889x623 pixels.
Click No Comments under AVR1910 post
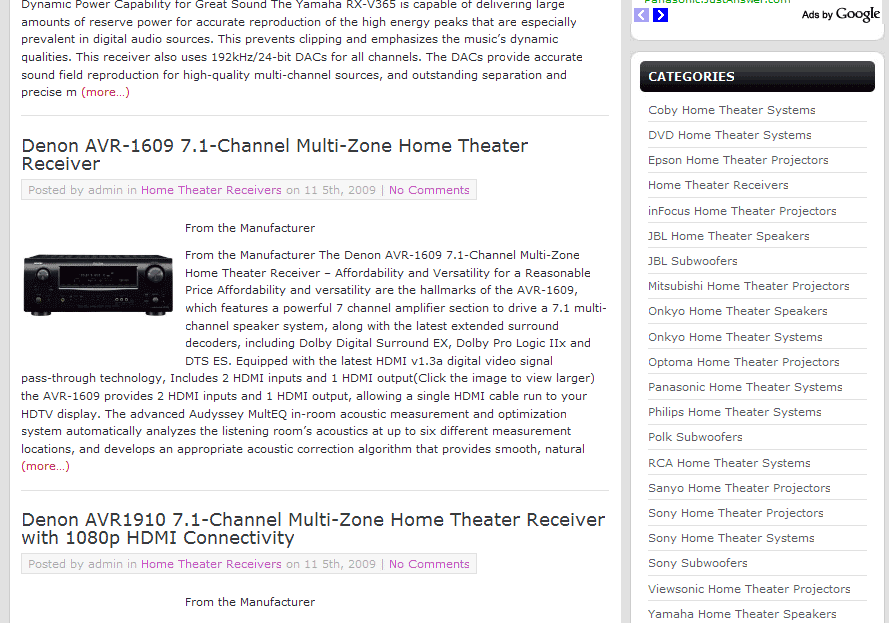[429, 564]
